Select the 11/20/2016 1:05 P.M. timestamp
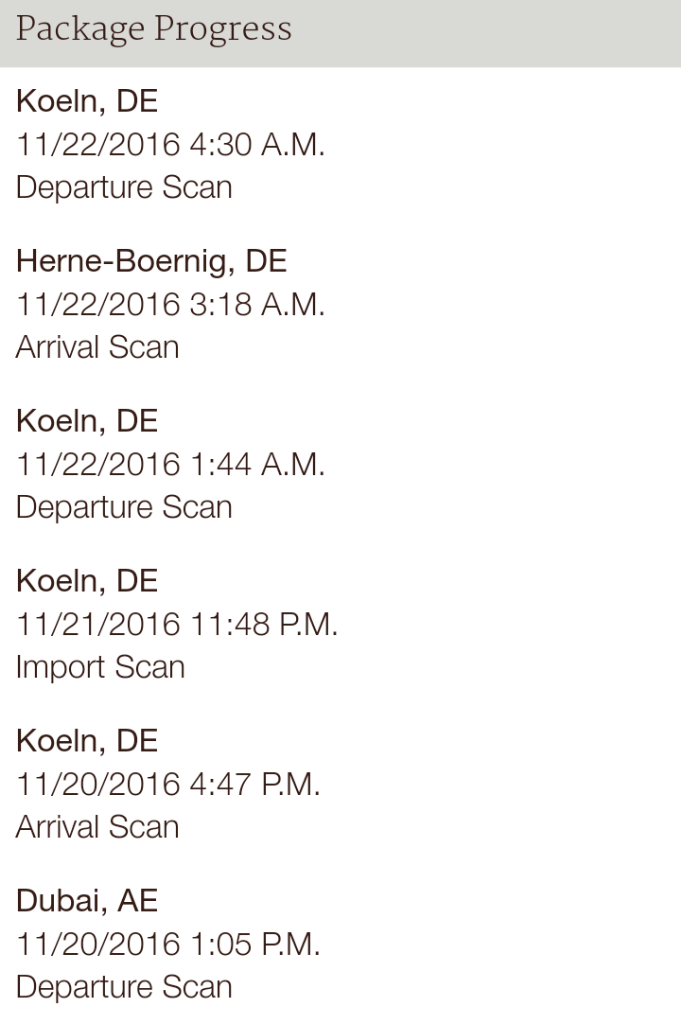The width and height of the screenshot is (681, 1024). click(168, 944)
